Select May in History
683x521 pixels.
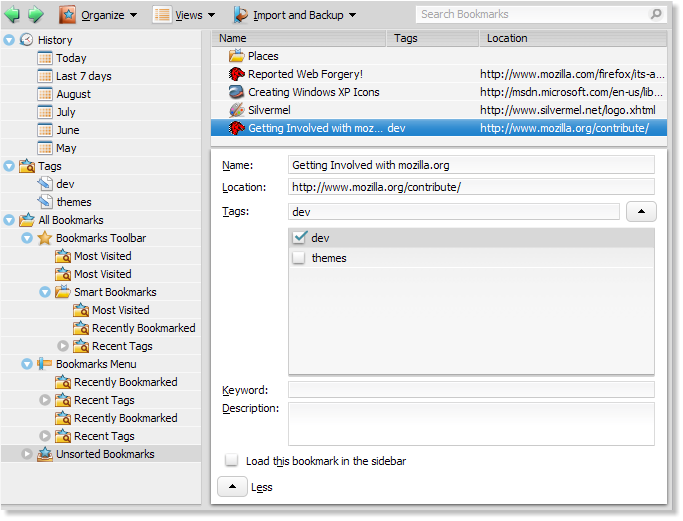coord(101,148)
